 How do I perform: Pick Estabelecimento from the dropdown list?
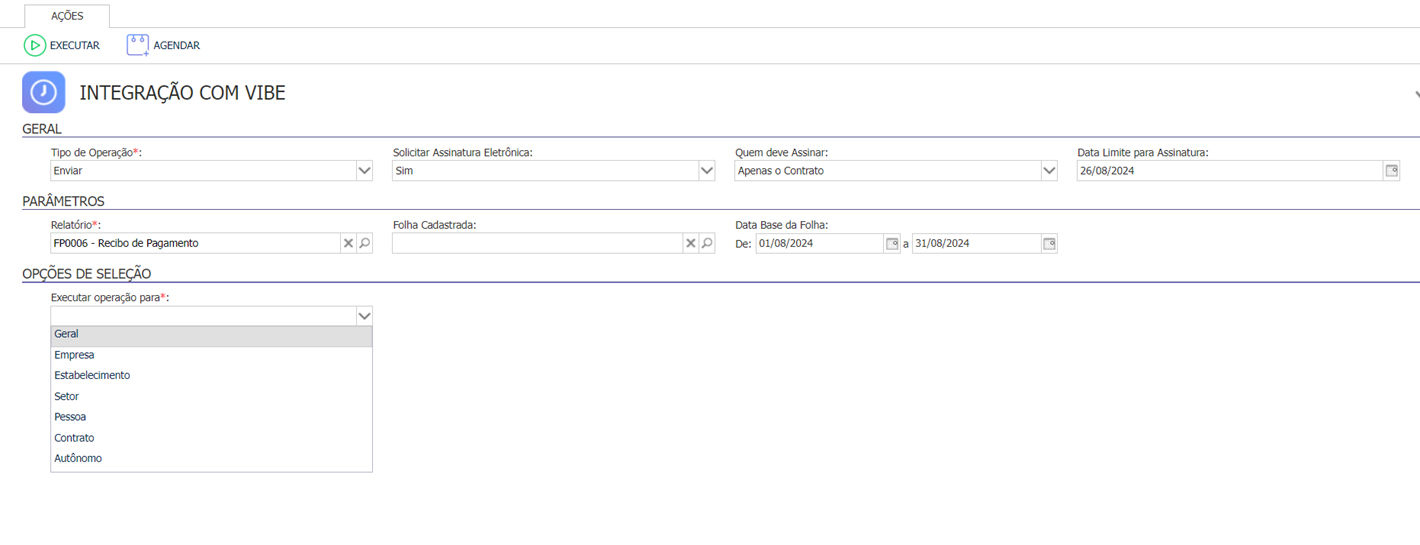click(211, 375)
